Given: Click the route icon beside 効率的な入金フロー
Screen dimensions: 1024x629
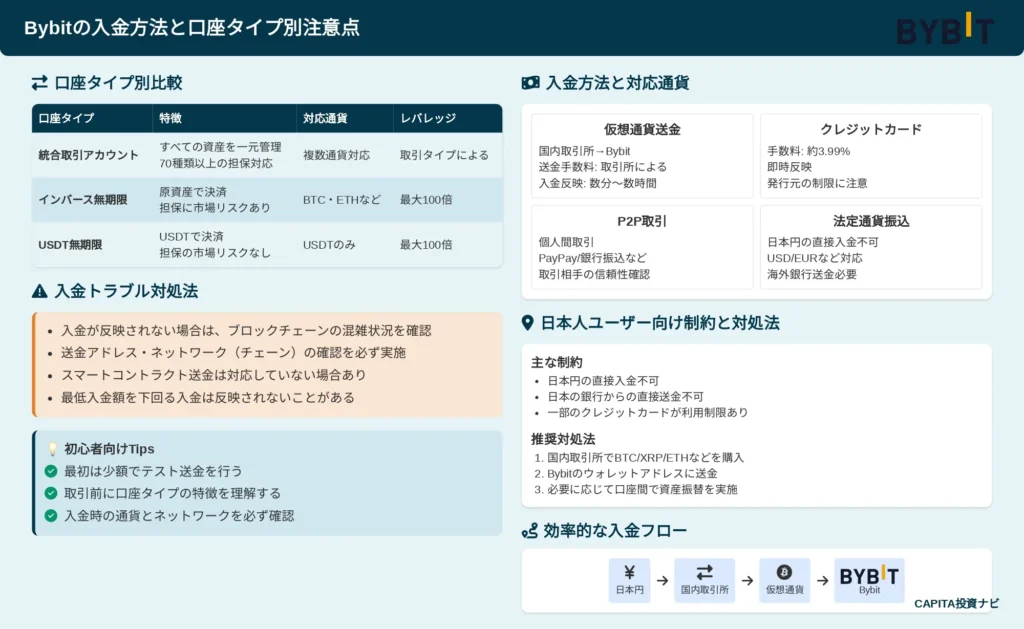Looking at the screenshot, I should point(530,531).
